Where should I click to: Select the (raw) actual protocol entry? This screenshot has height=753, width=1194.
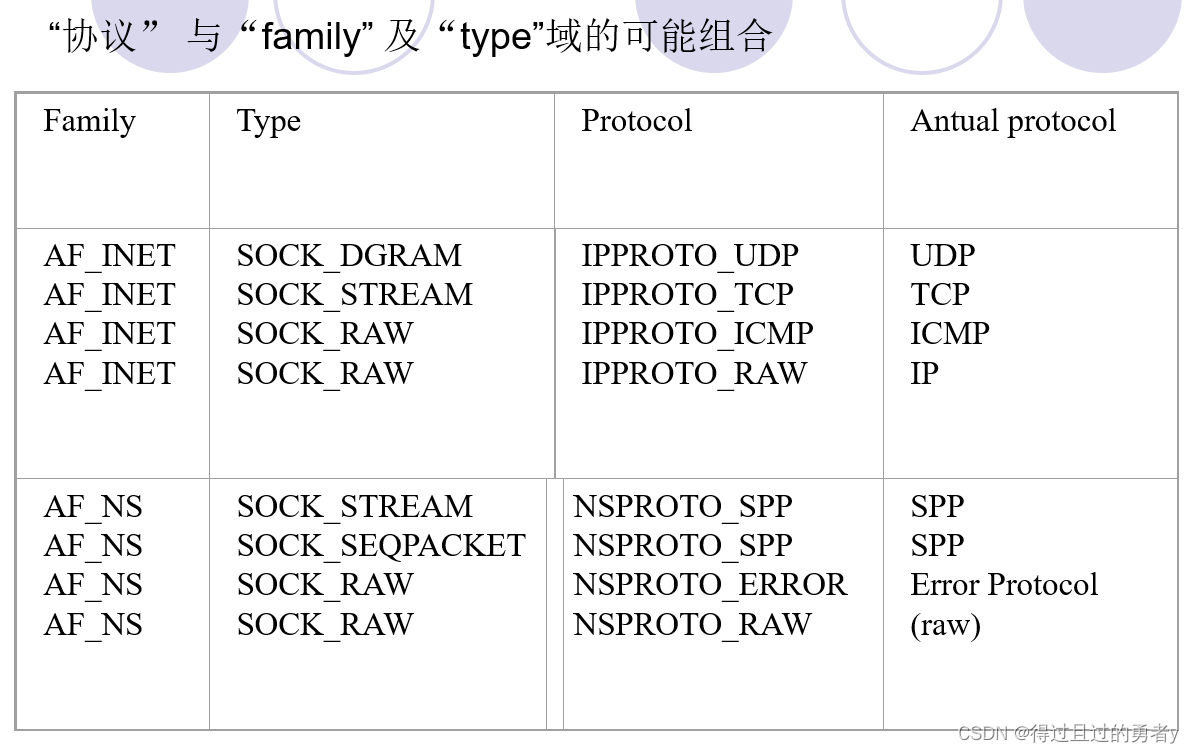click(945, 625)
